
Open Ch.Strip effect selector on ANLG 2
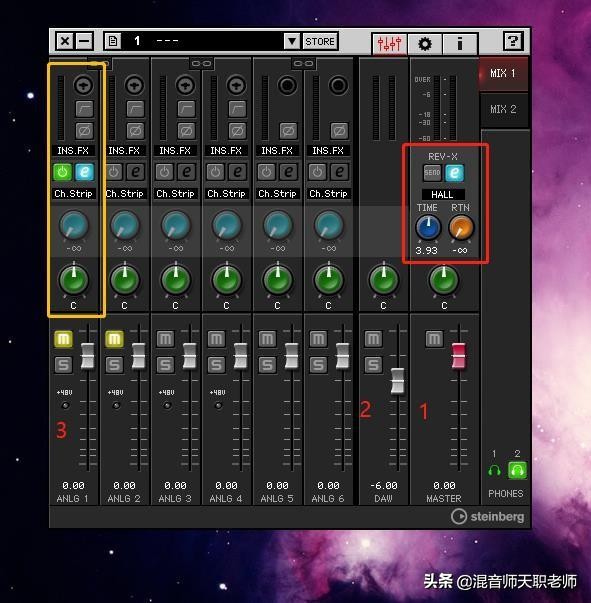124,193
